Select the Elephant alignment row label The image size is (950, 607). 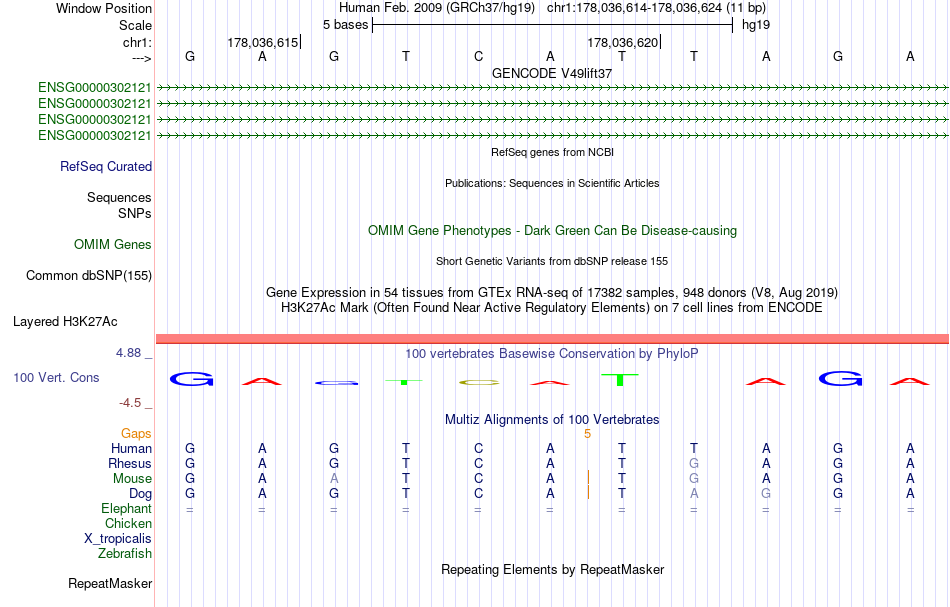(x=126, y=509)
